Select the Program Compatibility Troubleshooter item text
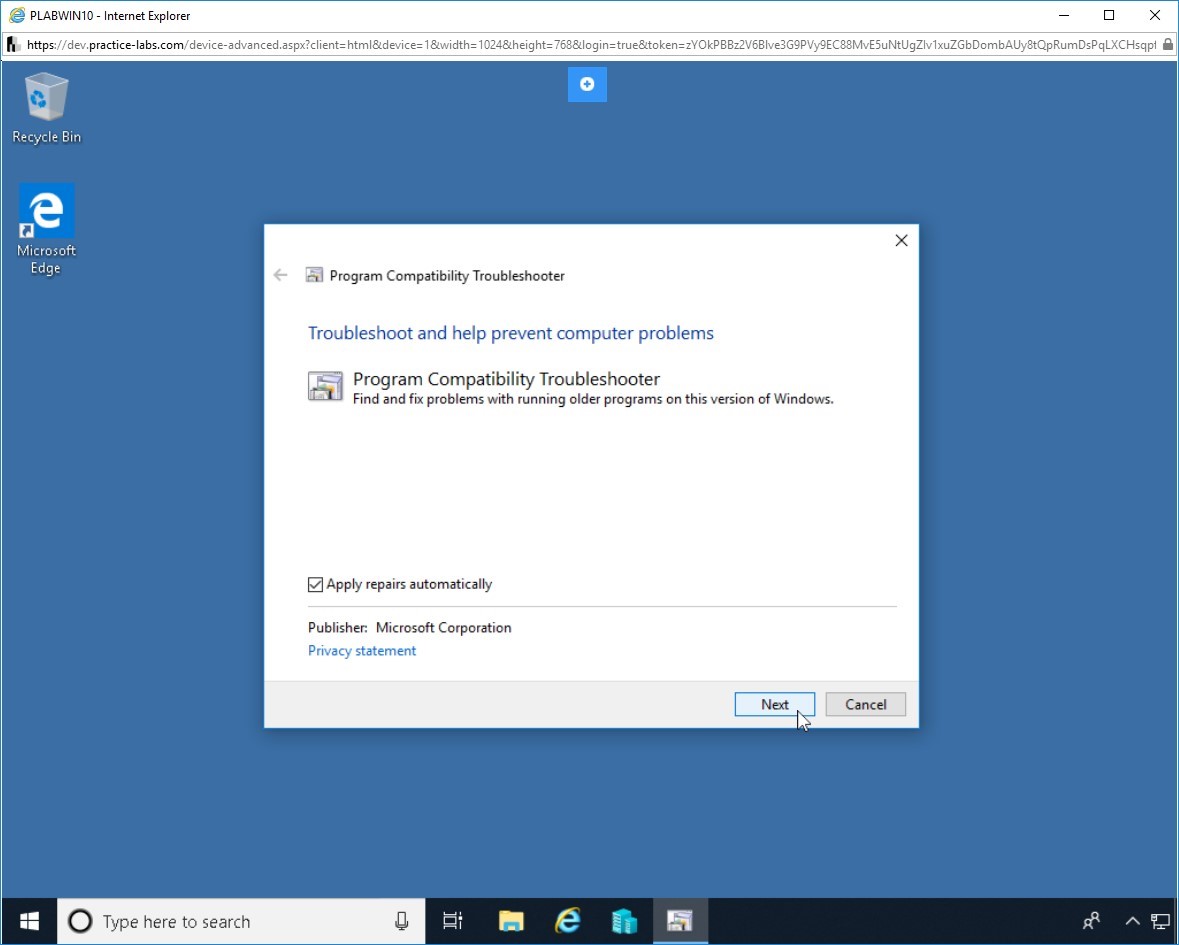This screenshot has width=1179, height=945. (507, 379)
